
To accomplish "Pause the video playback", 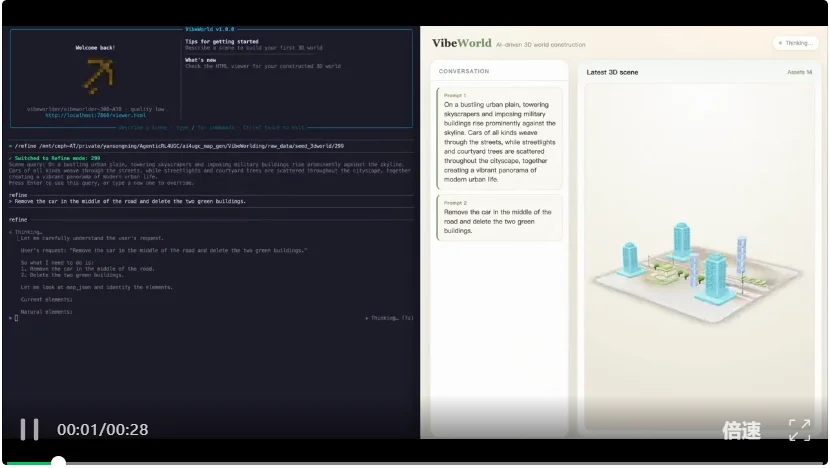I will [x=30, y=429].
